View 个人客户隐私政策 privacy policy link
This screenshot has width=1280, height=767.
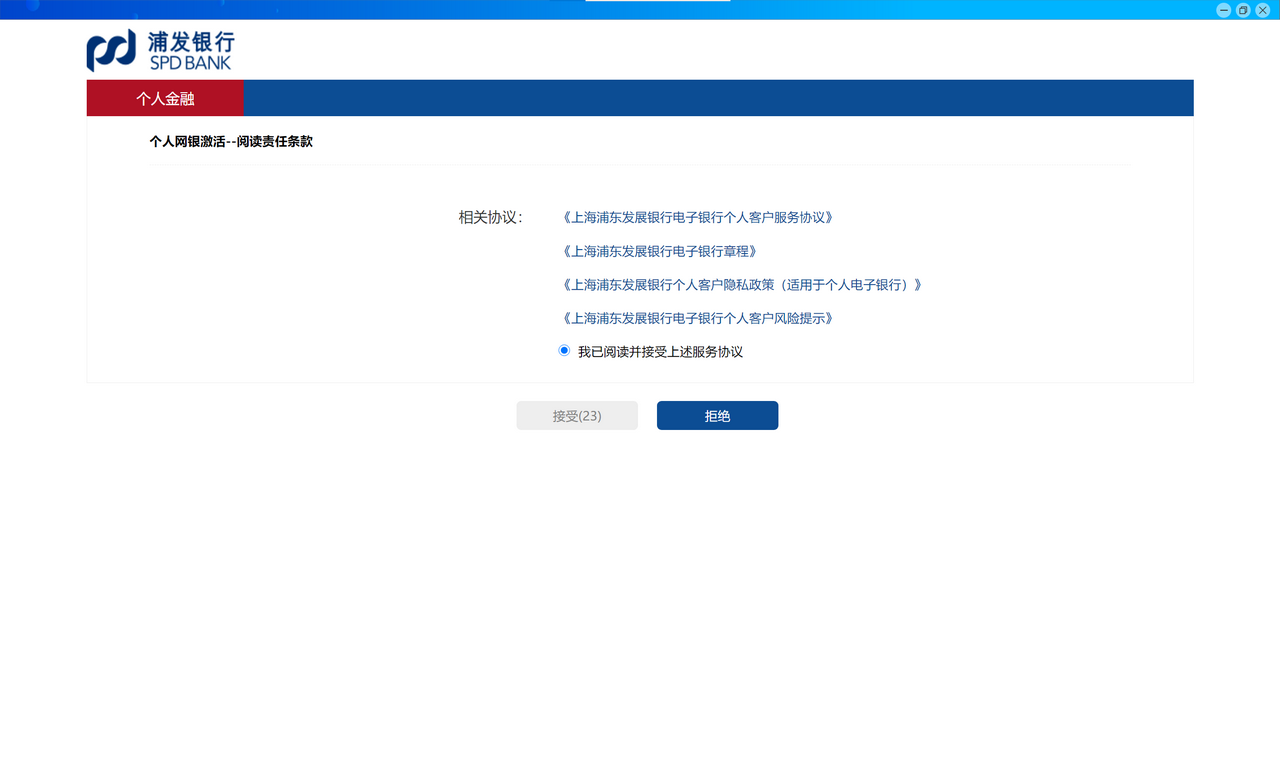tap(741, 285)
